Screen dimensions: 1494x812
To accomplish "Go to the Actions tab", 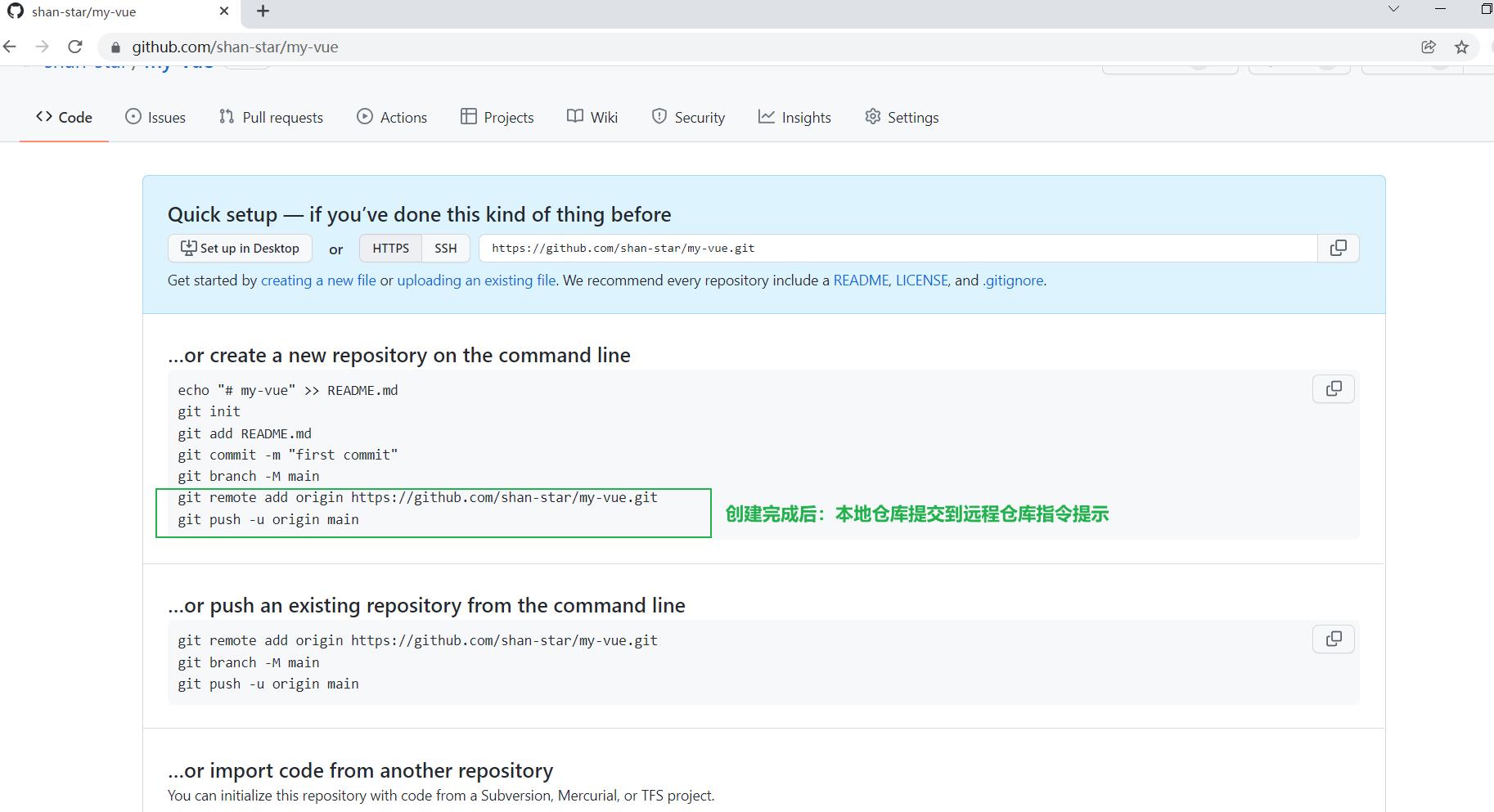I will coord(392,117).
